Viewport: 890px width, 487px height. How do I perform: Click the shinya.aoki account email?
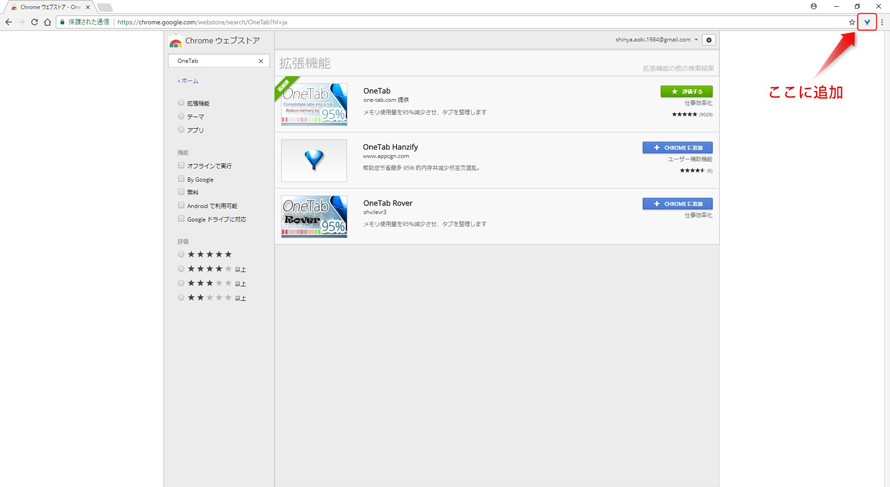pos(653,40)
